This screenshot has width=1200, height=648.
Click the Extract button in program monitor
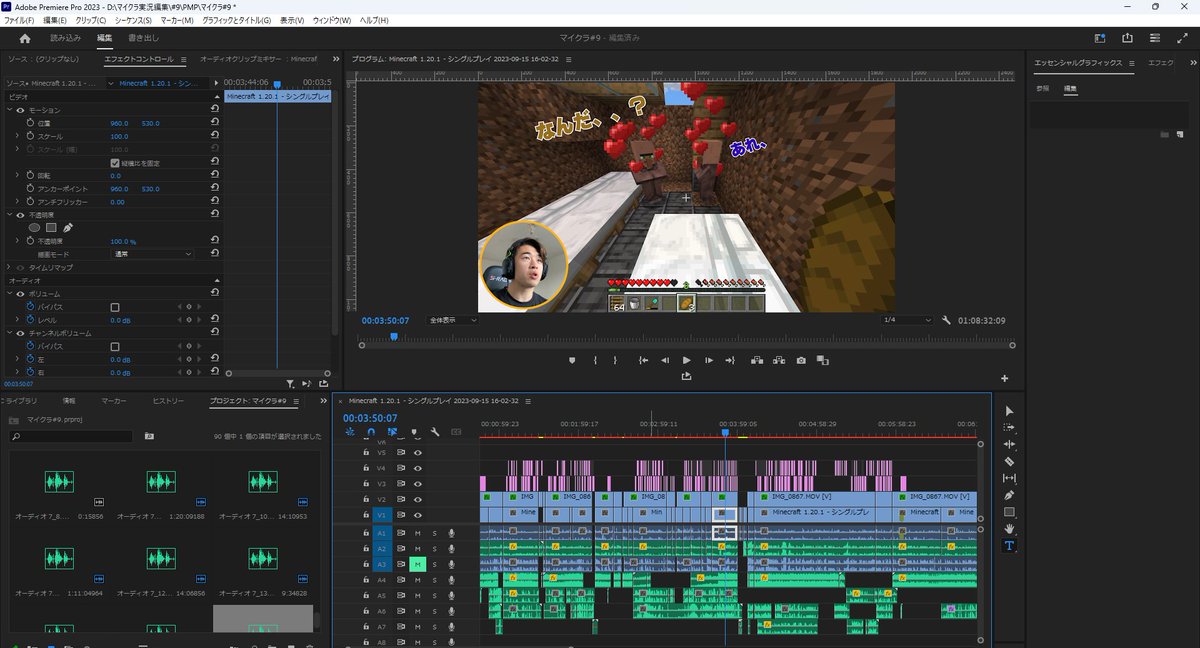tap(779, 360)
